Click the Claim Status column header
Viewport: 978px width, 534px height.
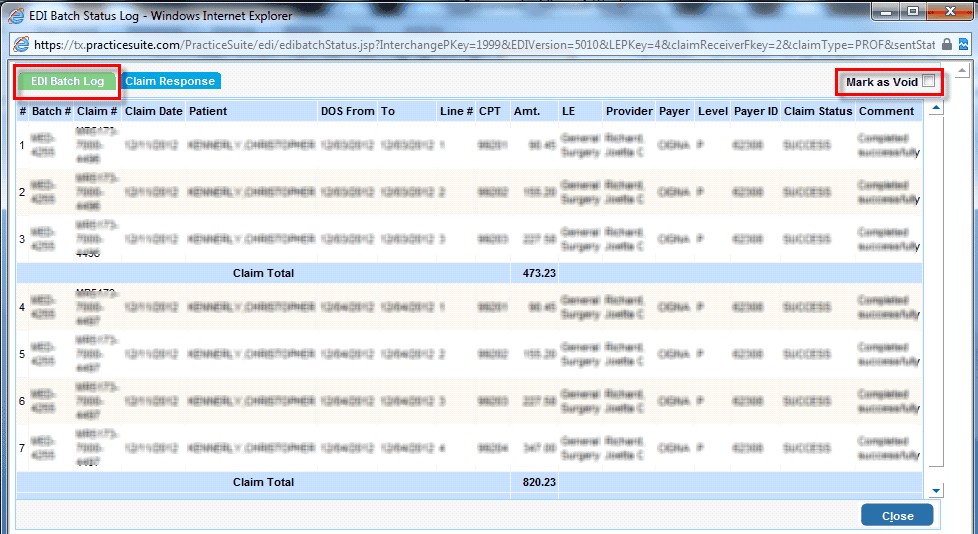click(817, 111)
